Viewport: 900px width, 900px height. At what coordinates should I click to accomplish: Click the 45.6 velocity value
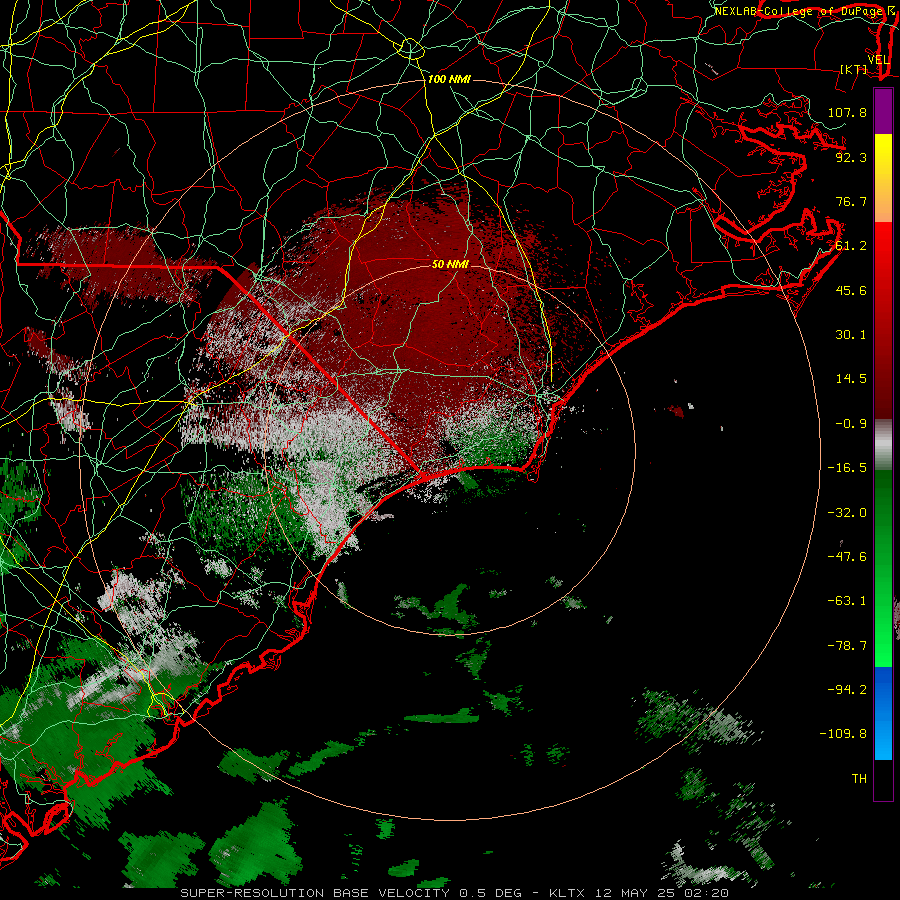(851, 290)
